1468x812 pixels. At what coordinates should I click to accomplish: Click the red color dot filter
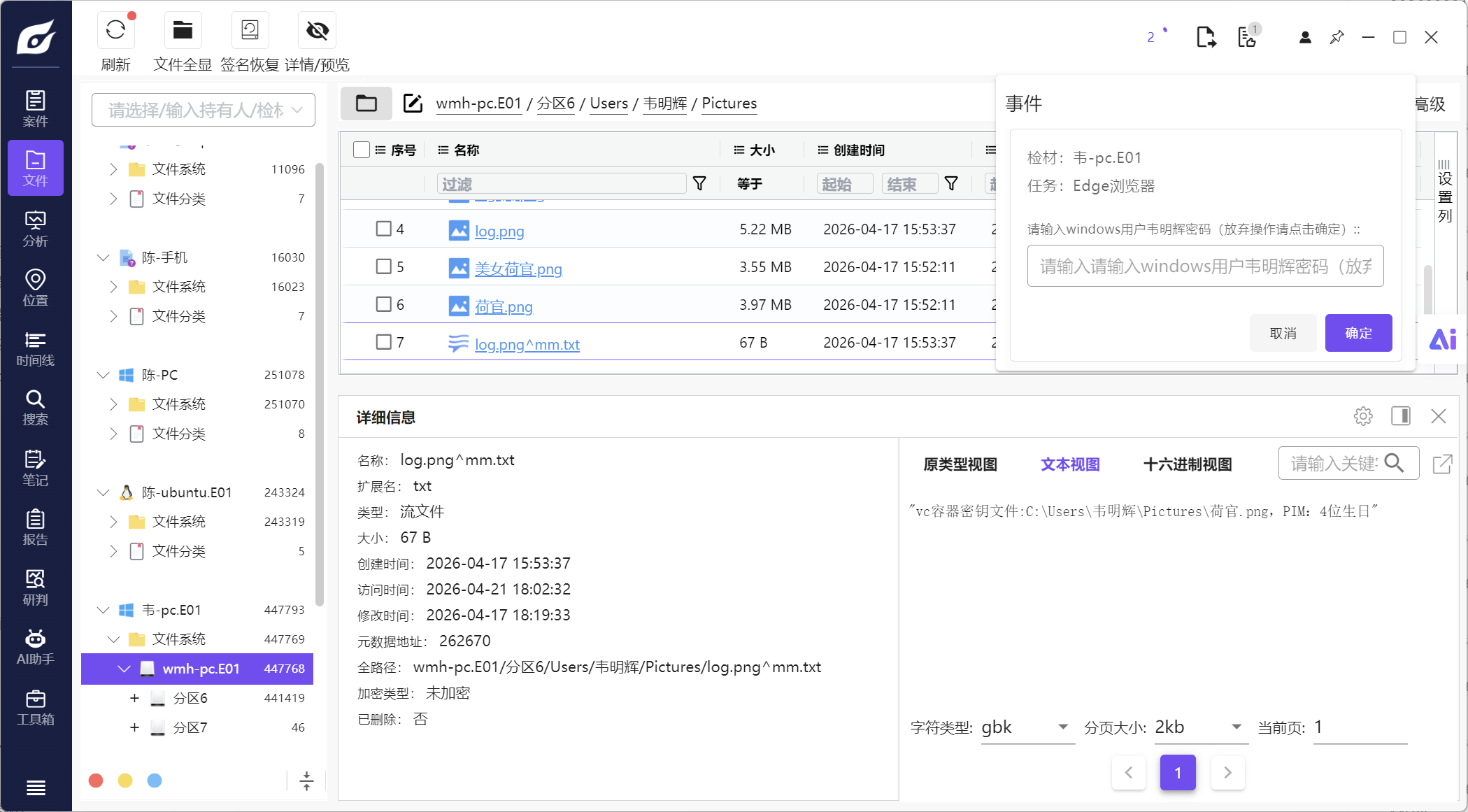pyautogui.click(x=97, y=781)
